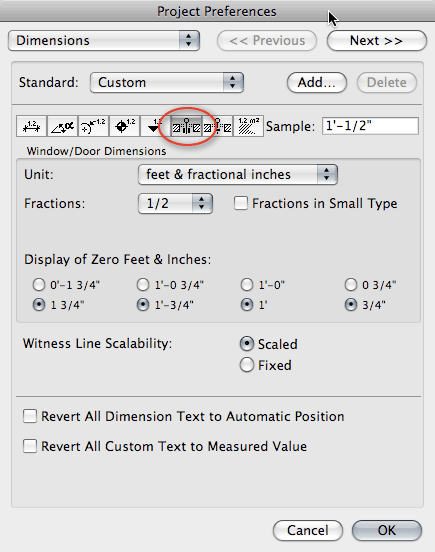435x552 pixels.
Task: Select the Linear Dimensions icon
Action: [31, 126]
